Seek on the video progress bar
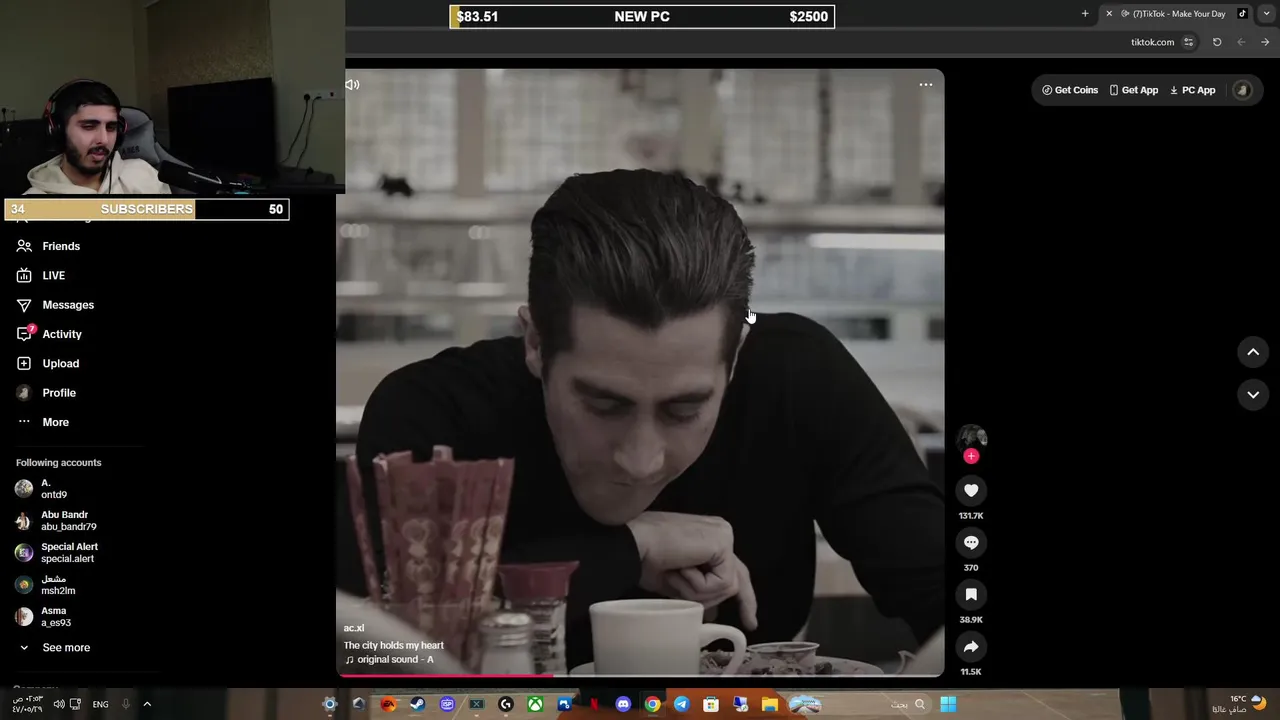The image size is (1280, 720). (x=641, y=675)
